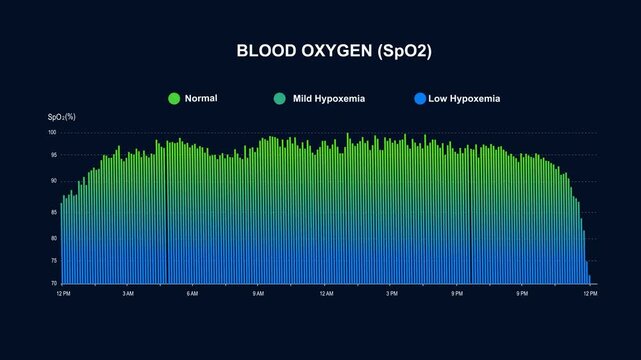Click the 6 AM time axis label
The width and height of the screenshot is (641, 360).
click(192, 293)
